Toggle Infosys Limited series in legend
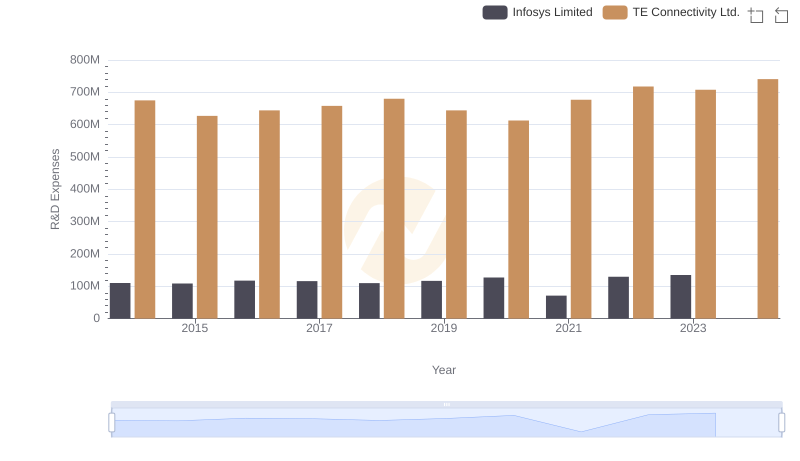800x461 pixels. tap(537, 12)
